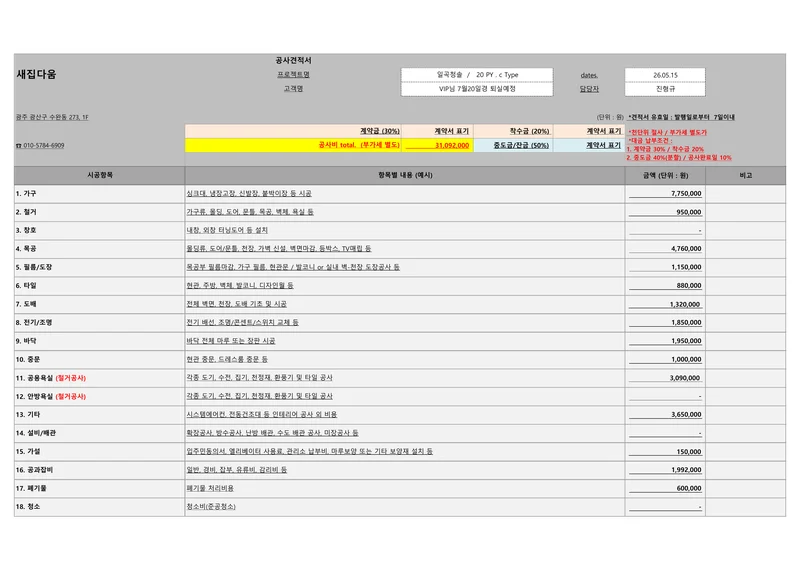Click the amount 950,000

pos(689,212)
